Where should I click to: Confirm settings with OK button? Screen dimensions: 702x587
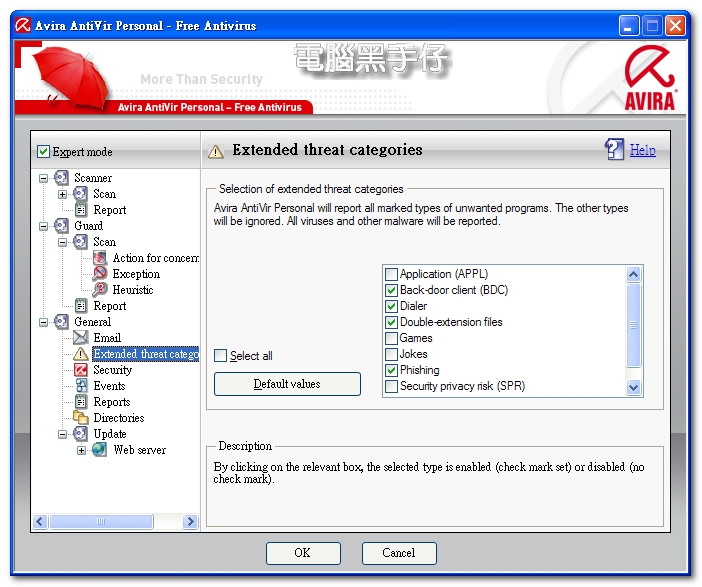pyautogui.click(x=303, y=553)
